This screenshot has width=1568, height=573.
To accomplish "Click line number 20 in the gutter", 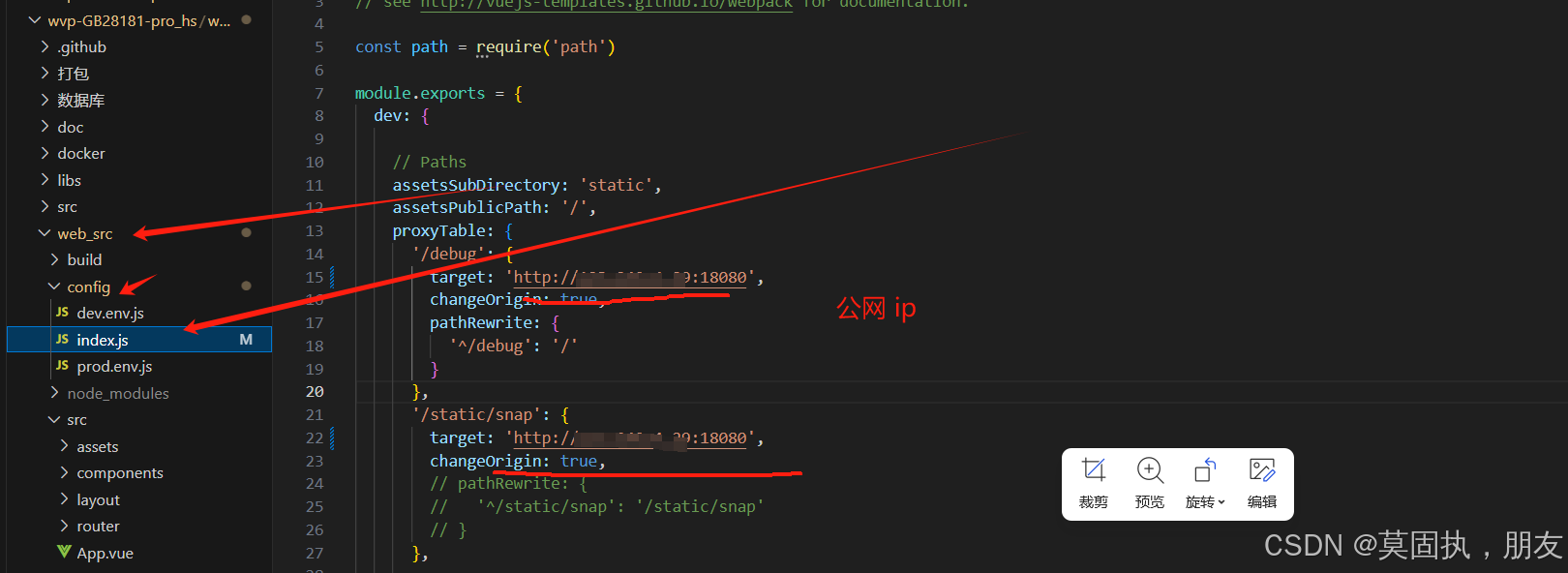I will (315, 391).
